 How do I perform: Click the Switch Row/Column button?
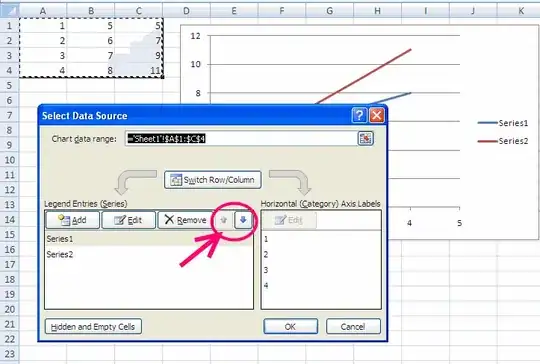(213, 180)
